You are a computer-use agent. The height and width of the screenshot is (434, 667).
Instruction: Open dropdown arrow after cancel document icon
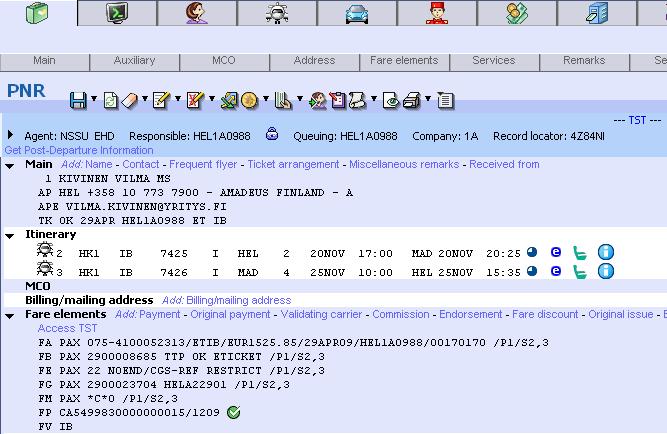[212, 99]
